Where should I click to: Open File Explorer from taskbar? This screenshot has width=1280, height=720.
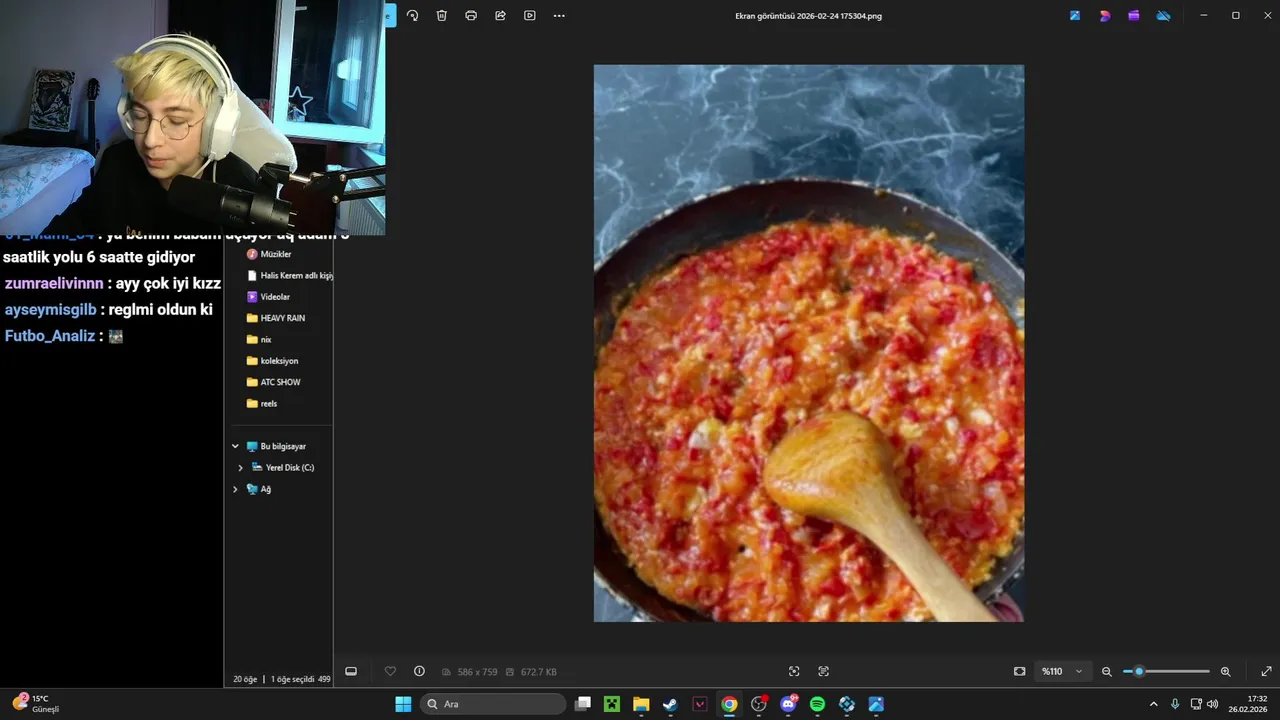641,704
